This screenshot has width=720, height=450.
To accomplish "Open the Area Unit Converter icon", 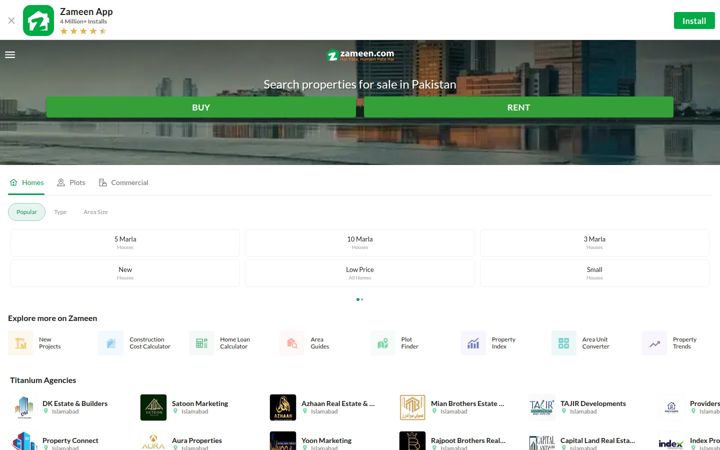I will coord(564,343).
